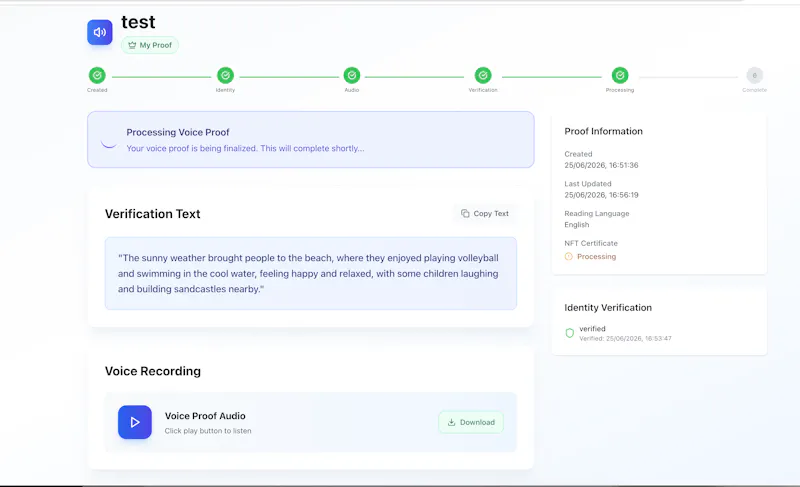The height and width of the screenshot is (487, 800).
Task: Download the voice proof audio
Action: point(471,422)
